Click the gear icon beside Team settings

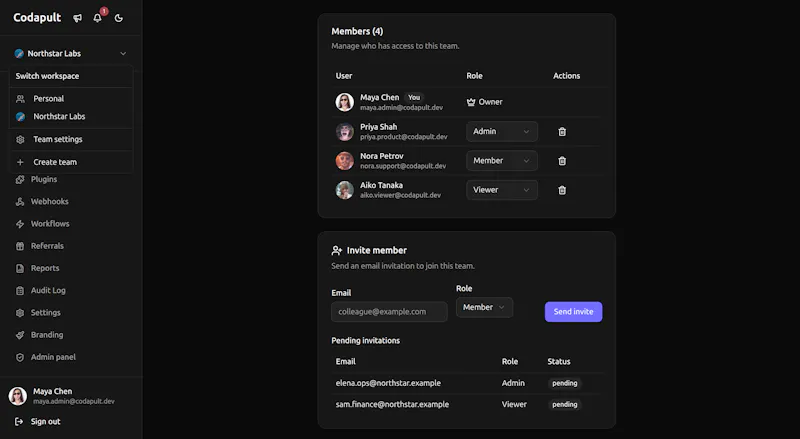click(20, 139)
